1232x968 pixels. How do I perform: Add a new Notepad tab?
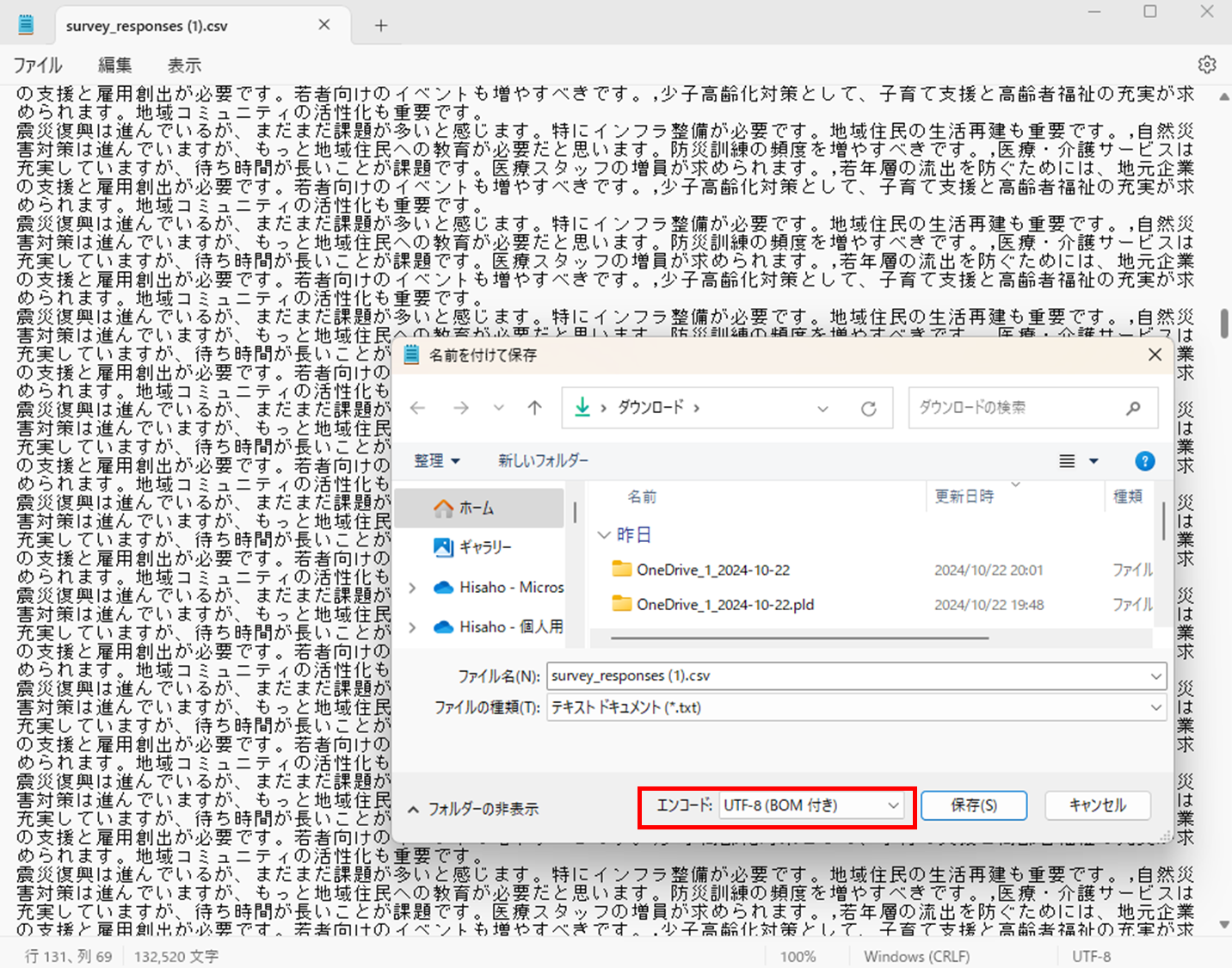click(x=381, y=26)
